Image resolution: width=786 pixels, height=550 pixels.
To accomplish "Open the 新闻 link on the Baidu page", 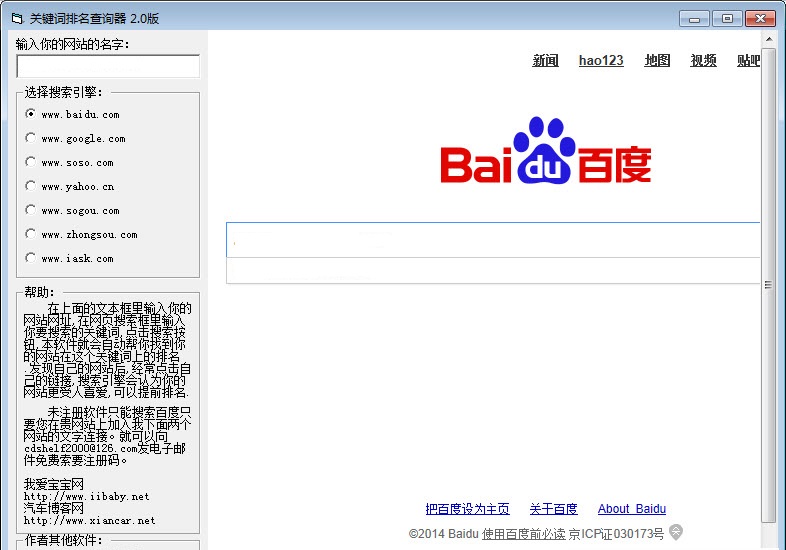I will coord(545,61).
